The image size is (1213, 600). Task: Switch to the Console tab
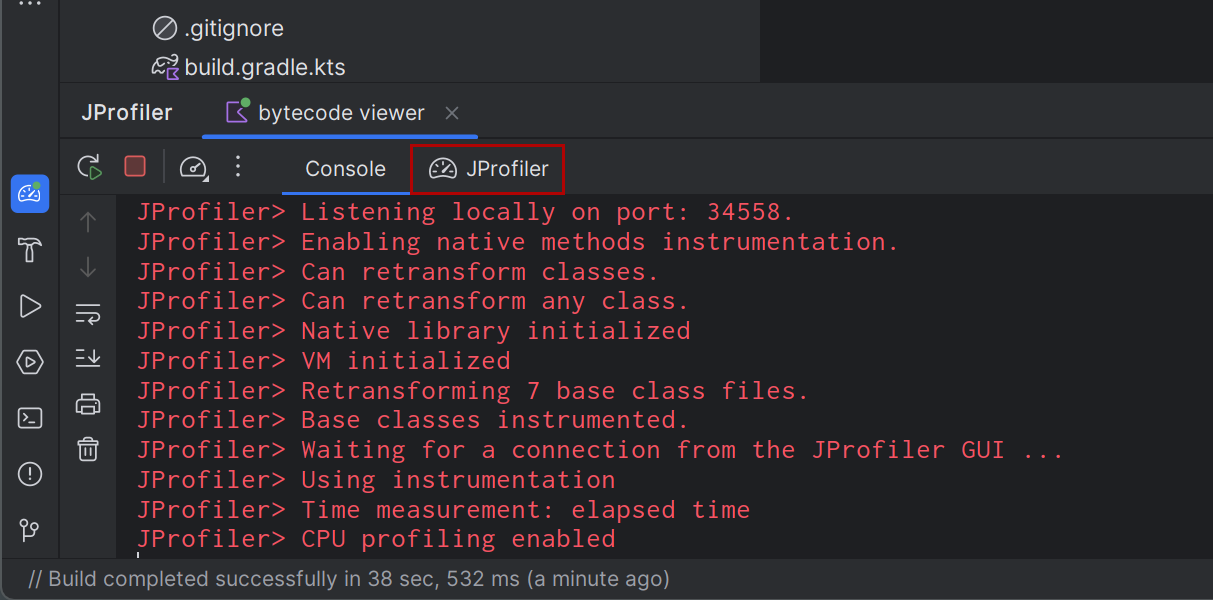click(345, 169)
